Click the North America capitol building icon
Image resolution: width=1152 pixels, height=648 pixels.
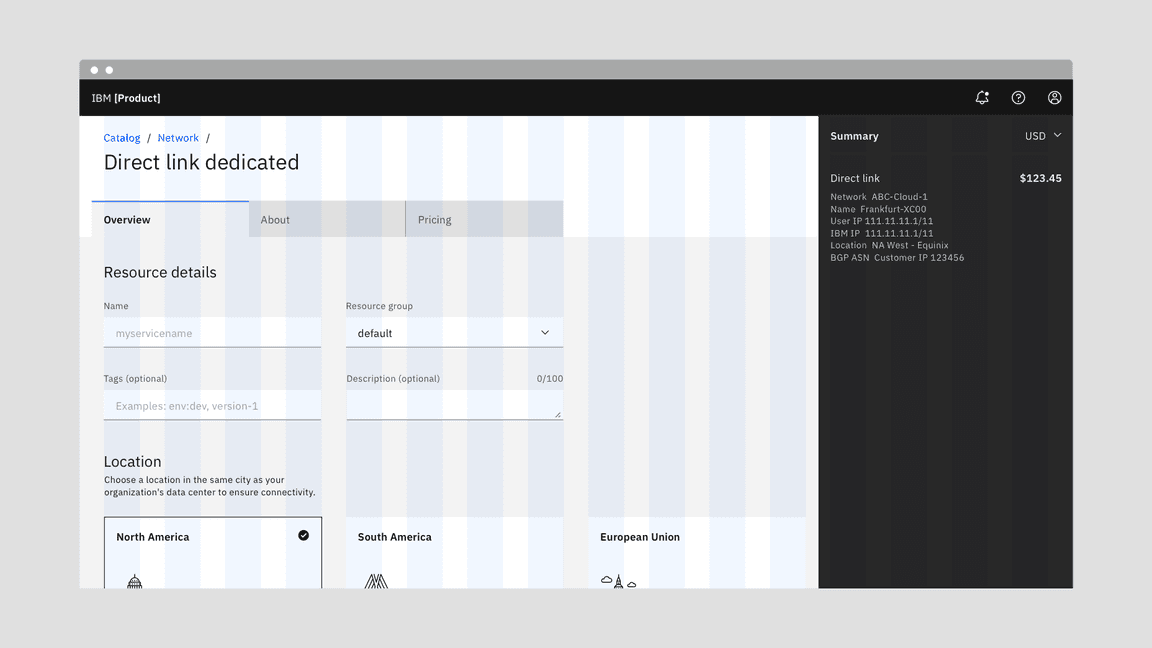click(135, 581)
